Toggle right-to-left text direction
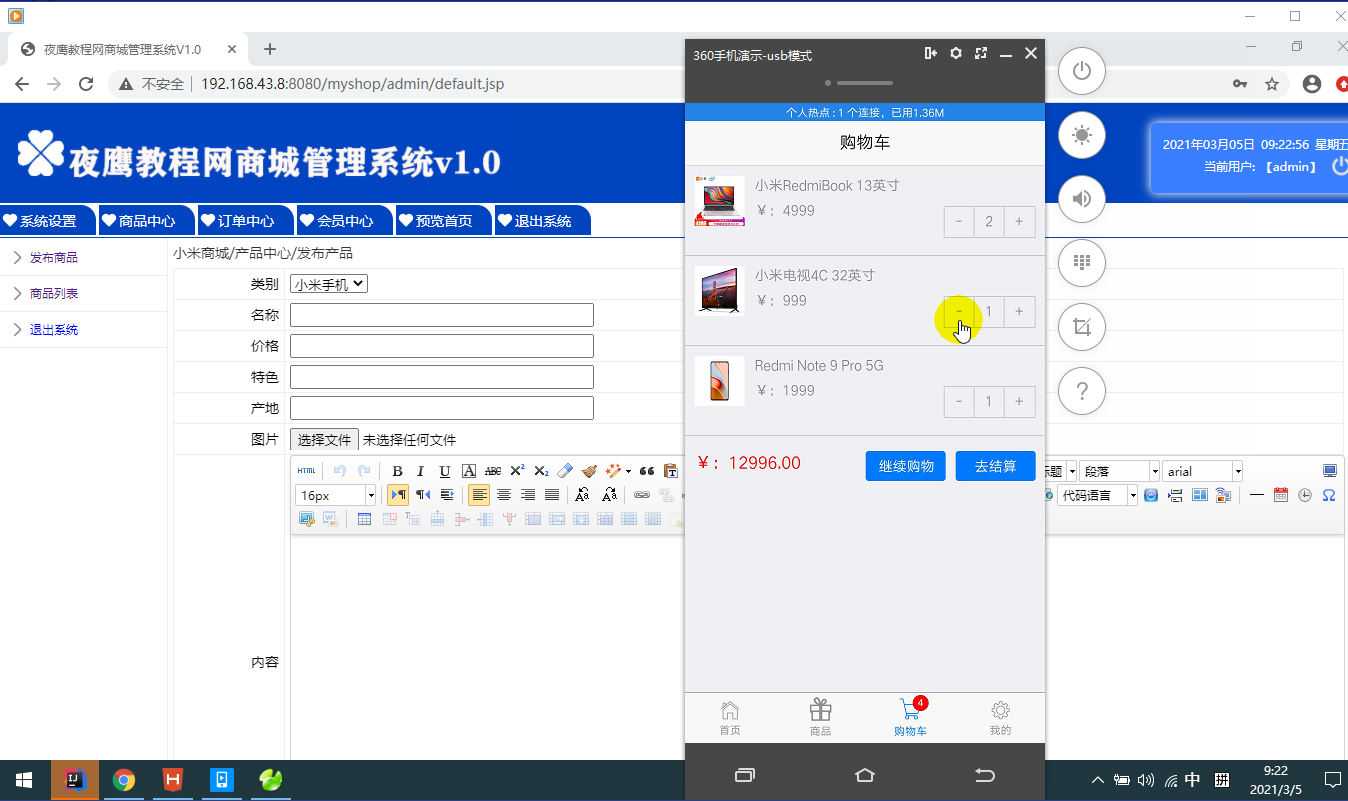Viewport: 1348px width, 801px height. (423, 495)
